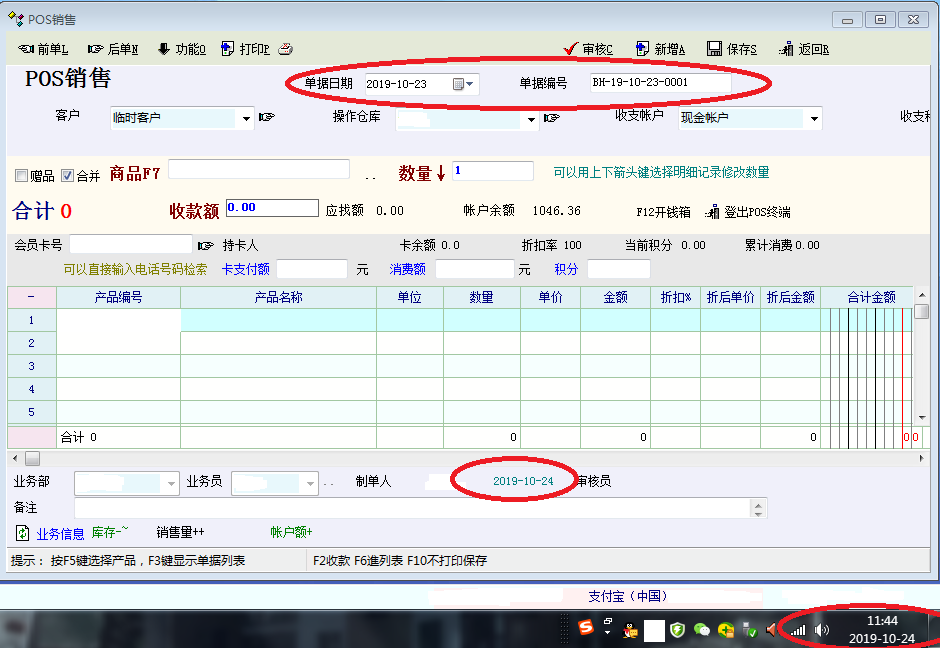Click the 业务信息 link
The image size is (940, 648).
pyautogui.click(x=60, y=534)
